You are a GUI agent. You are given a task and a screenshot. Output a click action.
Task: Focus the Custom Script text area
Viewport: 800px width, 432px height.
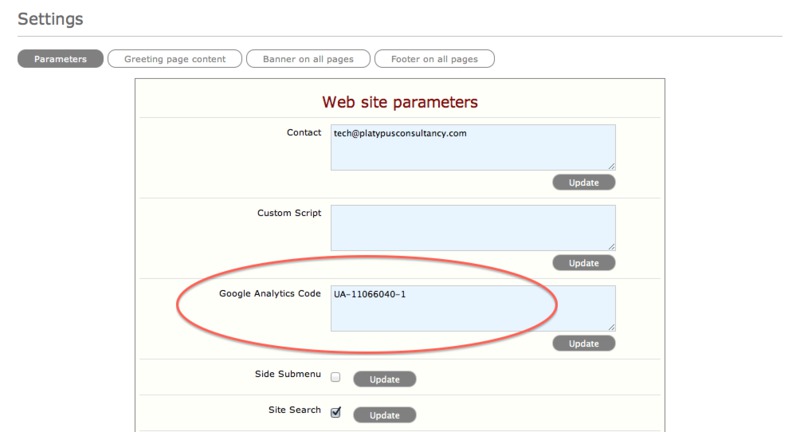(x=472, y=227)
